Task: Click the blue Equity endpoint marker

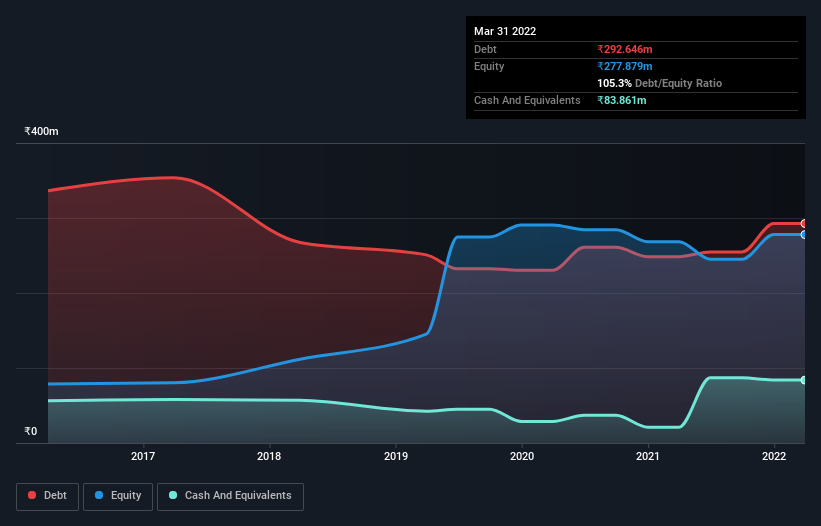Action: pos(804,234)
